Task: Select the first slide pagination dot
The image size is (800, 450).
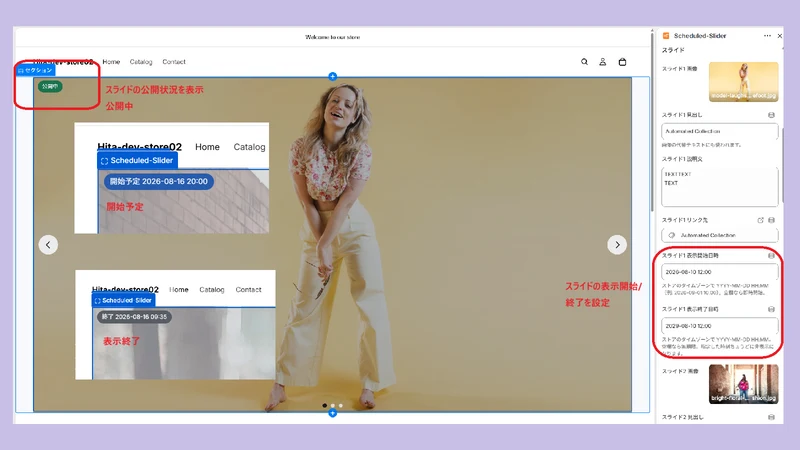Action: pyautogui.click(x=324, y=406)
